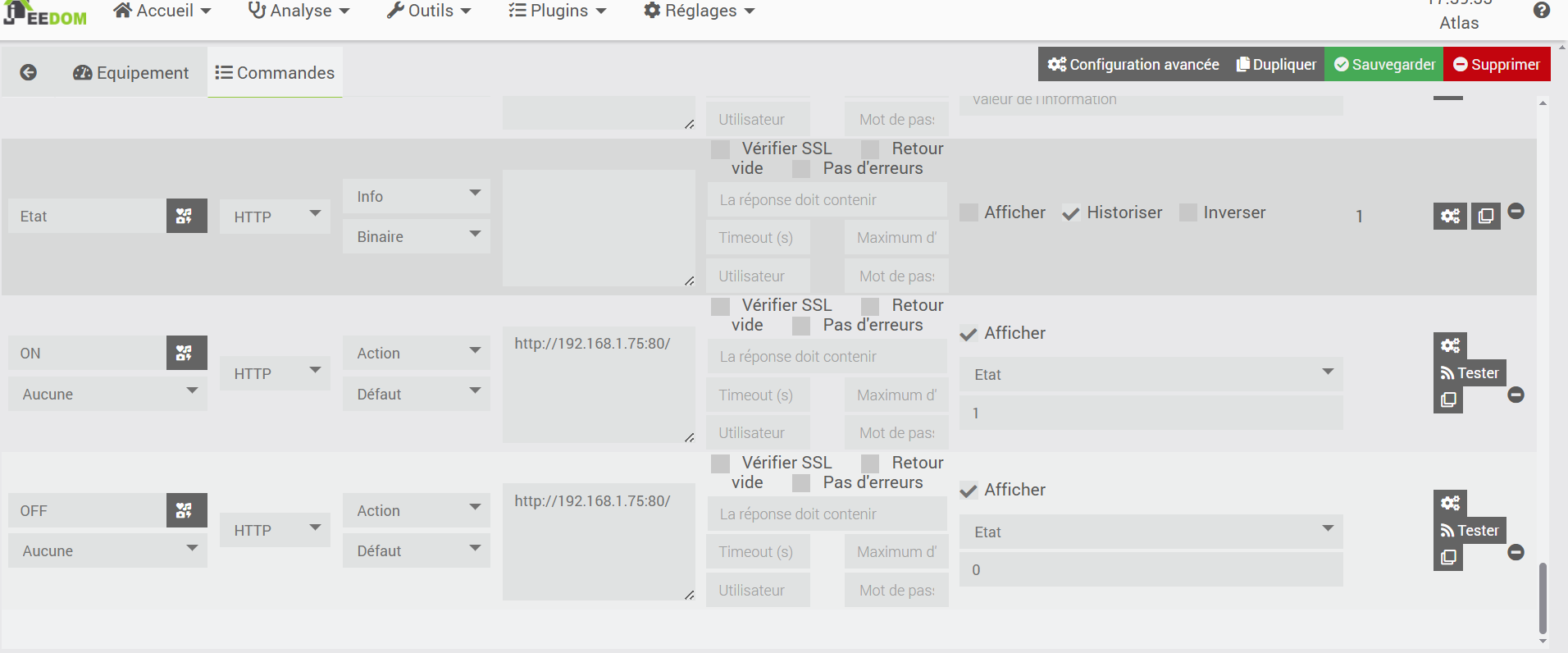
Task: Remove the Etat command with minus icon
Action: click(x=1516, y=211)
